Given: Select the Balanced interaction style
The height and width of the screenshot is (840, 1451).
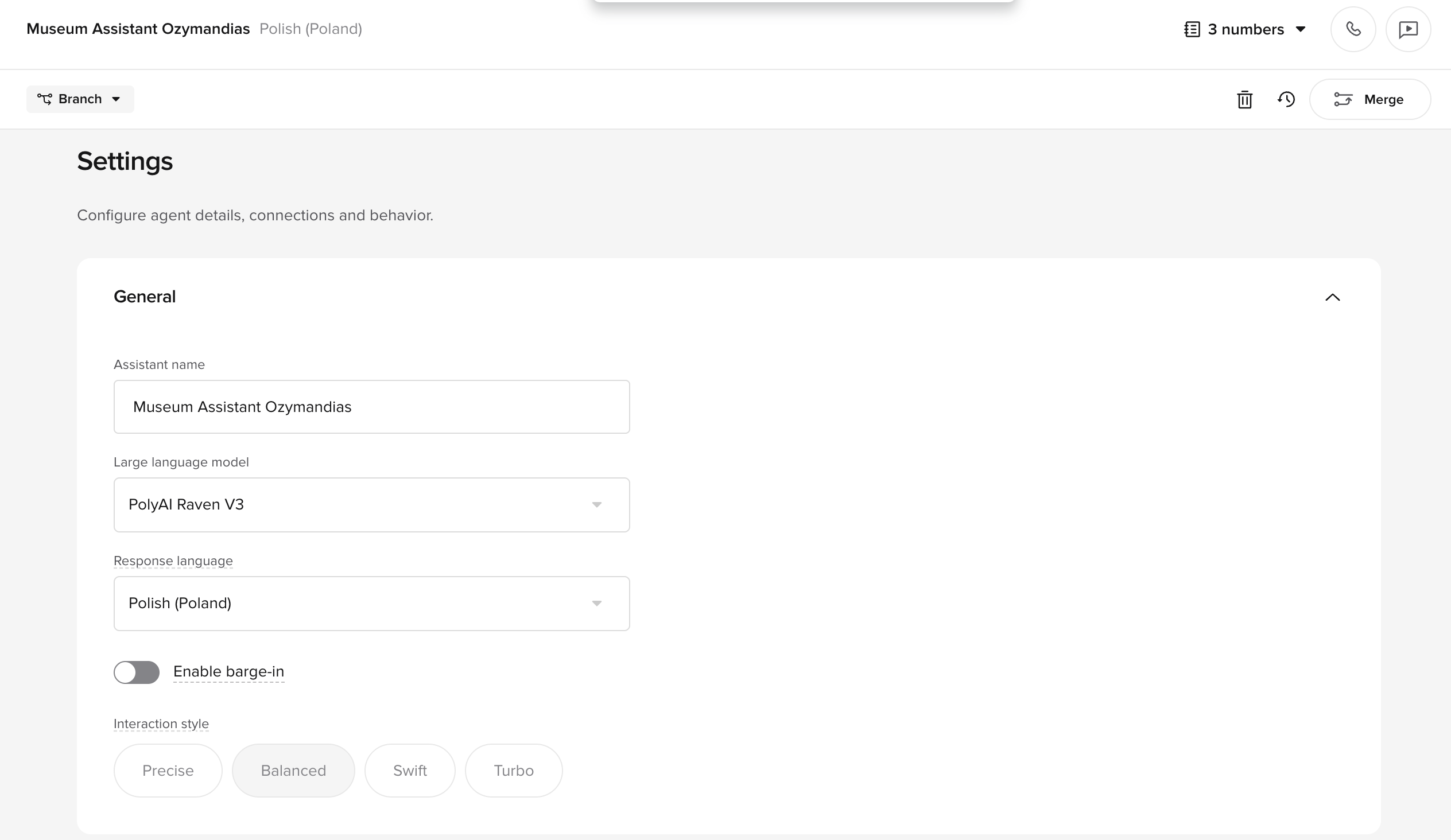Looking at the screenshot, I should point(293,771).
